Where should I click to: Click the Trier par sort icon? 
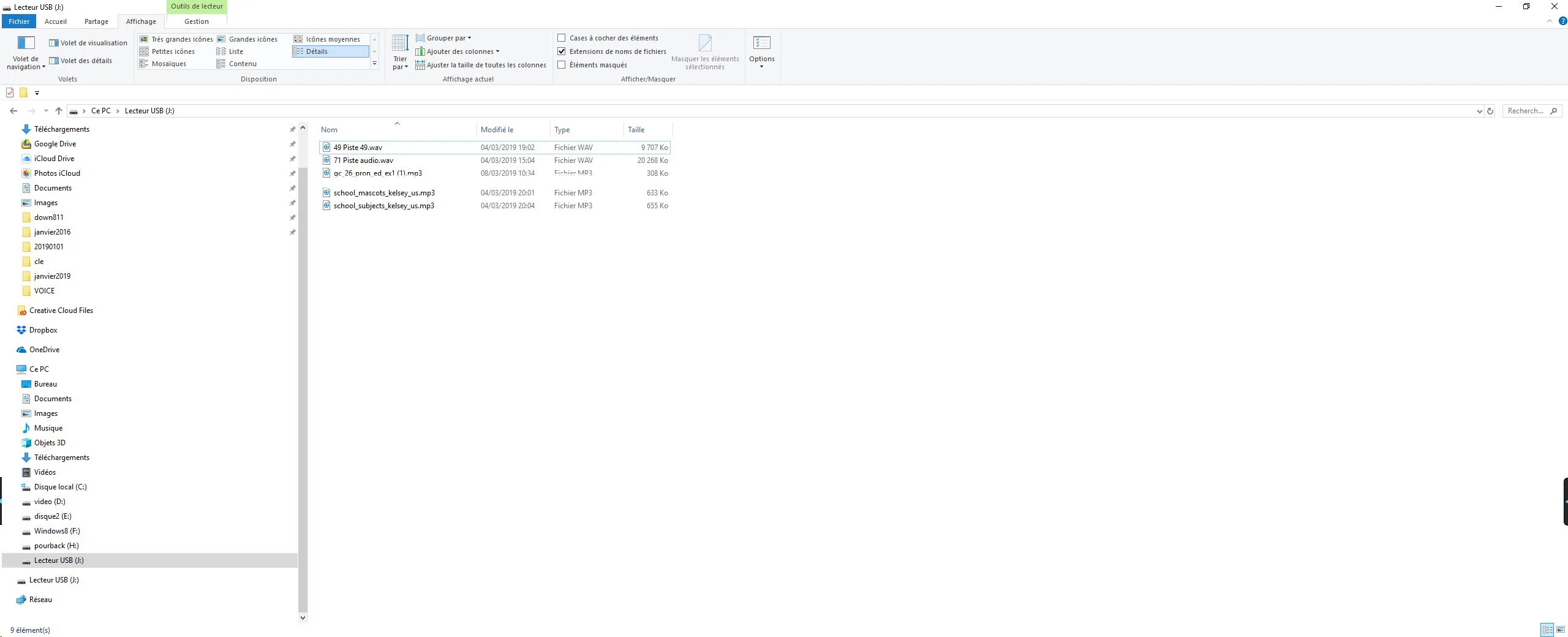click(400, 52)
